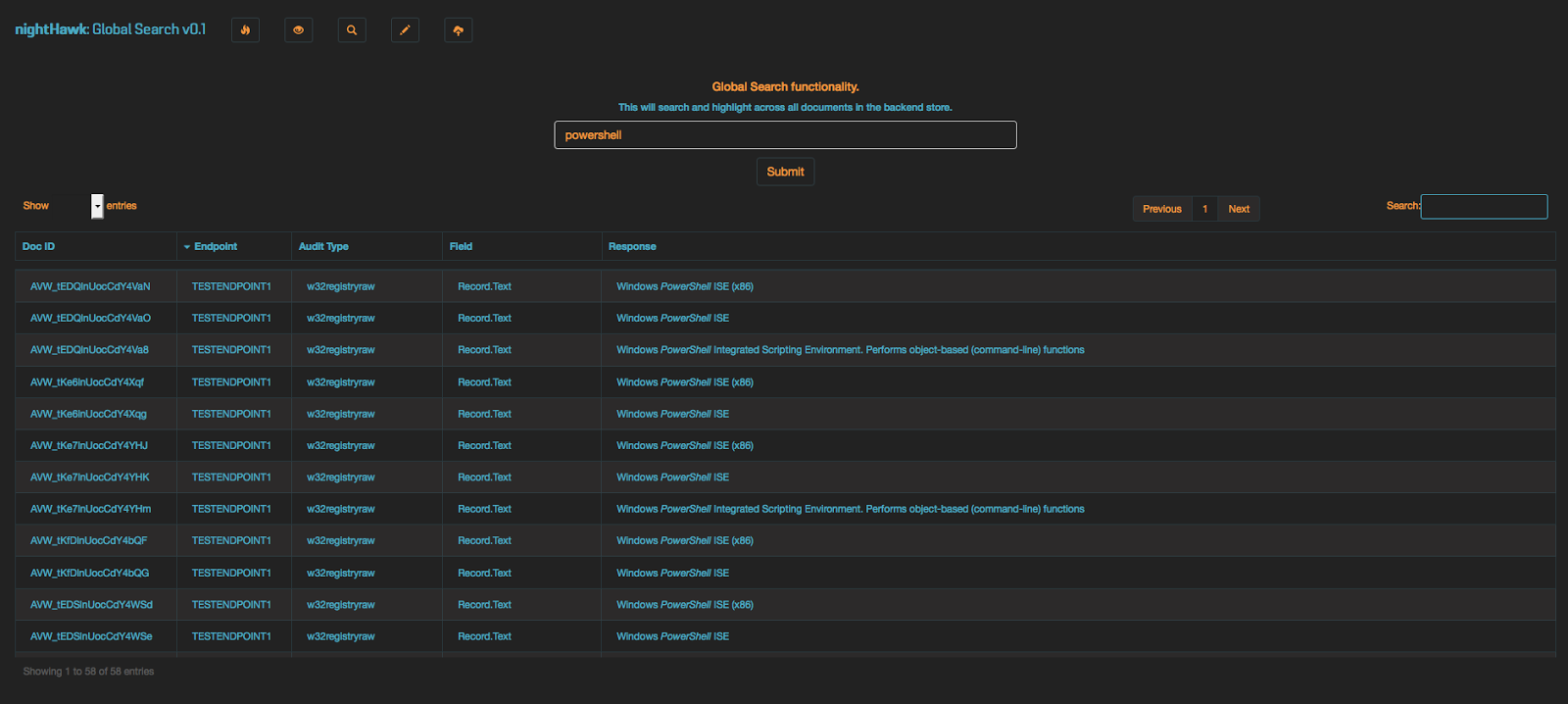The height and width of the screenshot is (704, 1568).
Task: Go to Next page
Action: 1239,209
